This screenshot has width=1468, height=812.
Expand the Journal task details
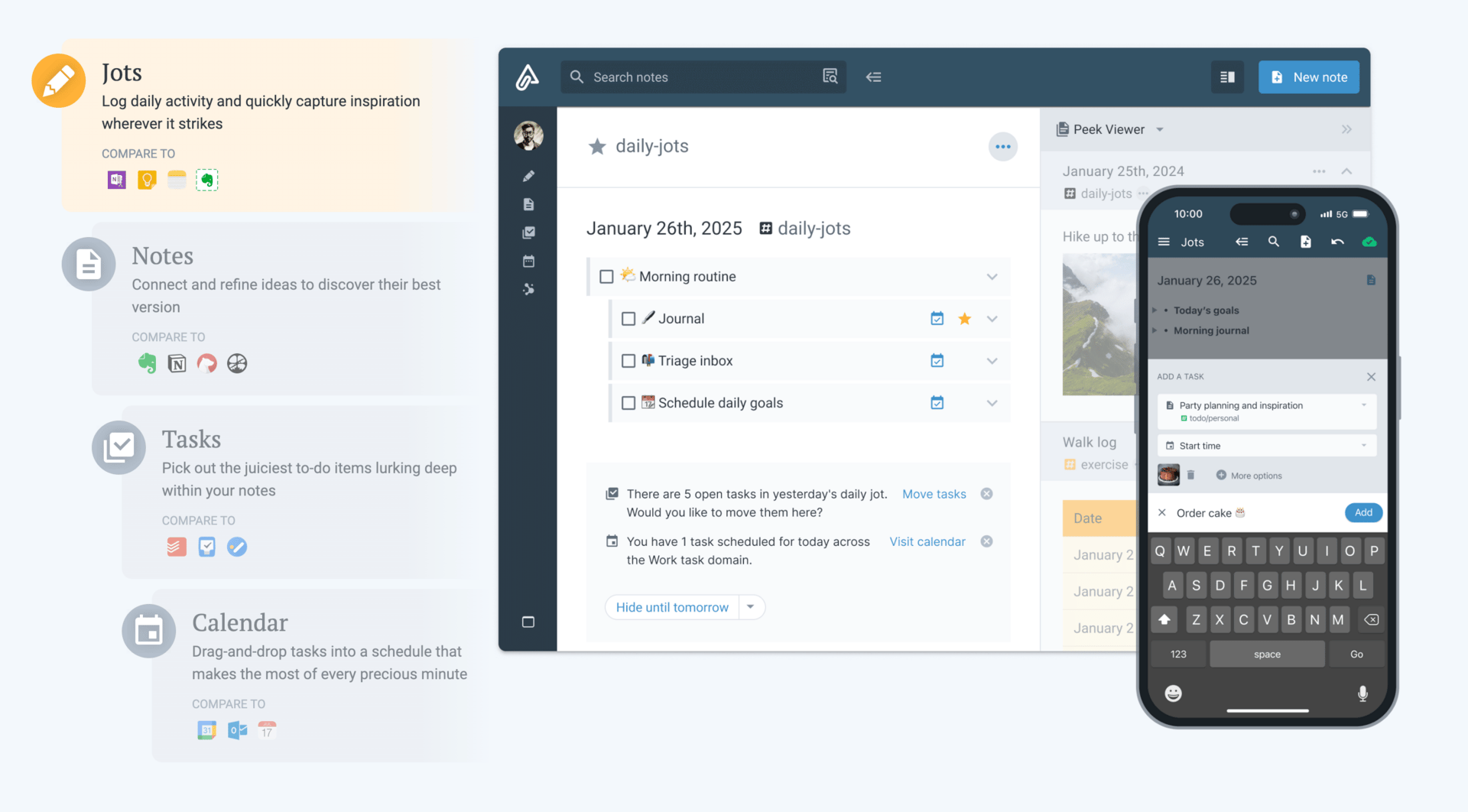point(992,319)
